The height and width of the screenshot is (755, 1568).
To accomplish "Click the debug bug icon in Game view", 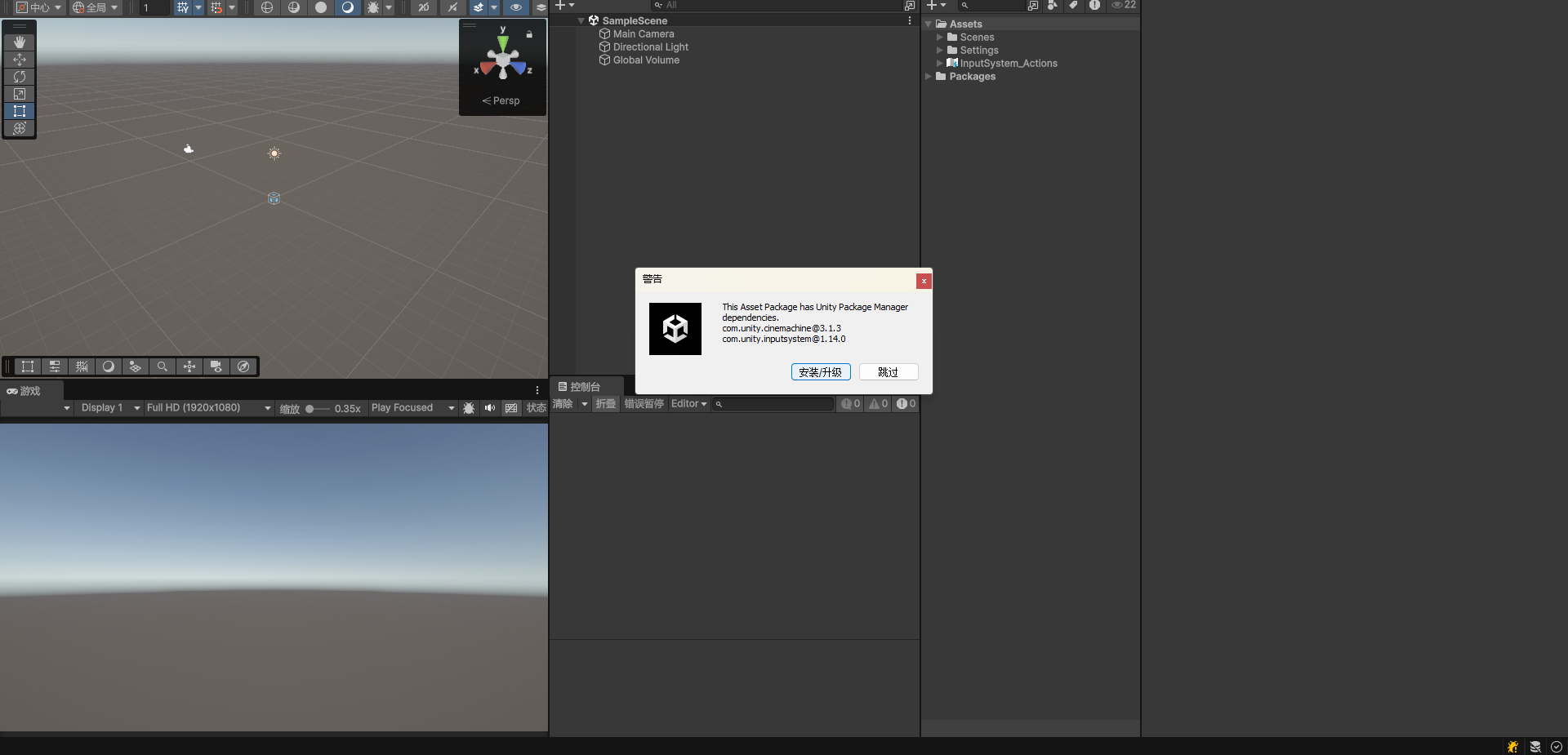I will pos(470,408).
